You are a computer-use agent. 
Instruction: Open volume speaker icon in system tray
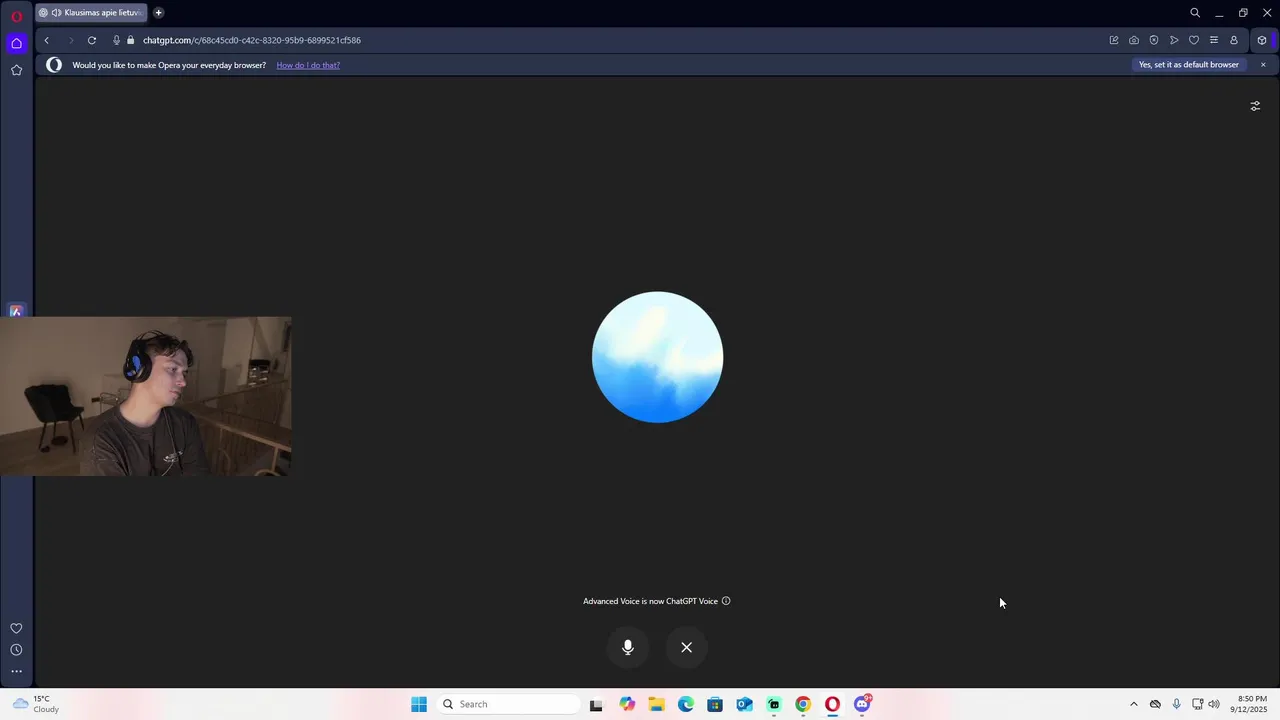(x=1214, y=704)
